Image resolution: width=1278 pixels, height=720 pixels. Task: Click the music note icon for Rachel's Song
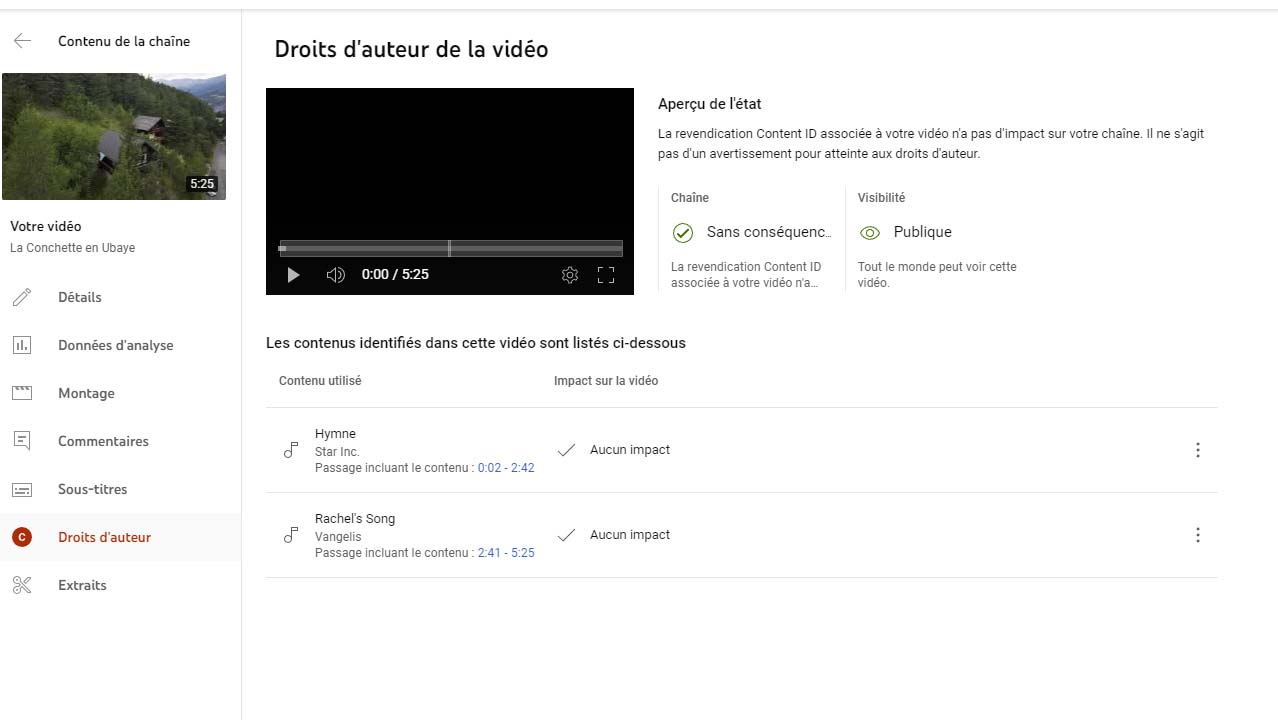pos(291,535)
